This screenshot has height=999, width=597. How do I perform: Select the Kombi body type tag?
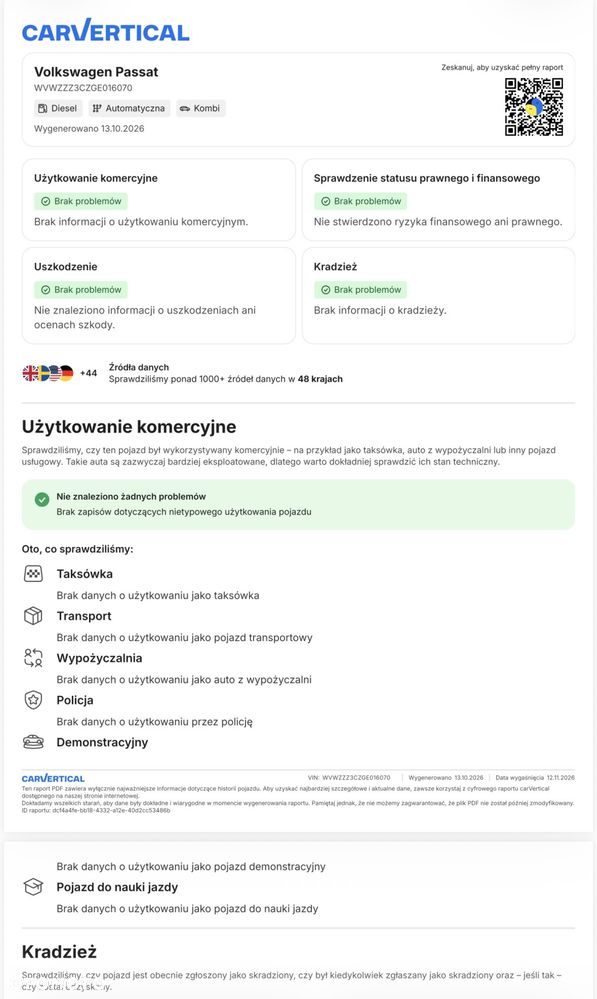tap(200, 108)
